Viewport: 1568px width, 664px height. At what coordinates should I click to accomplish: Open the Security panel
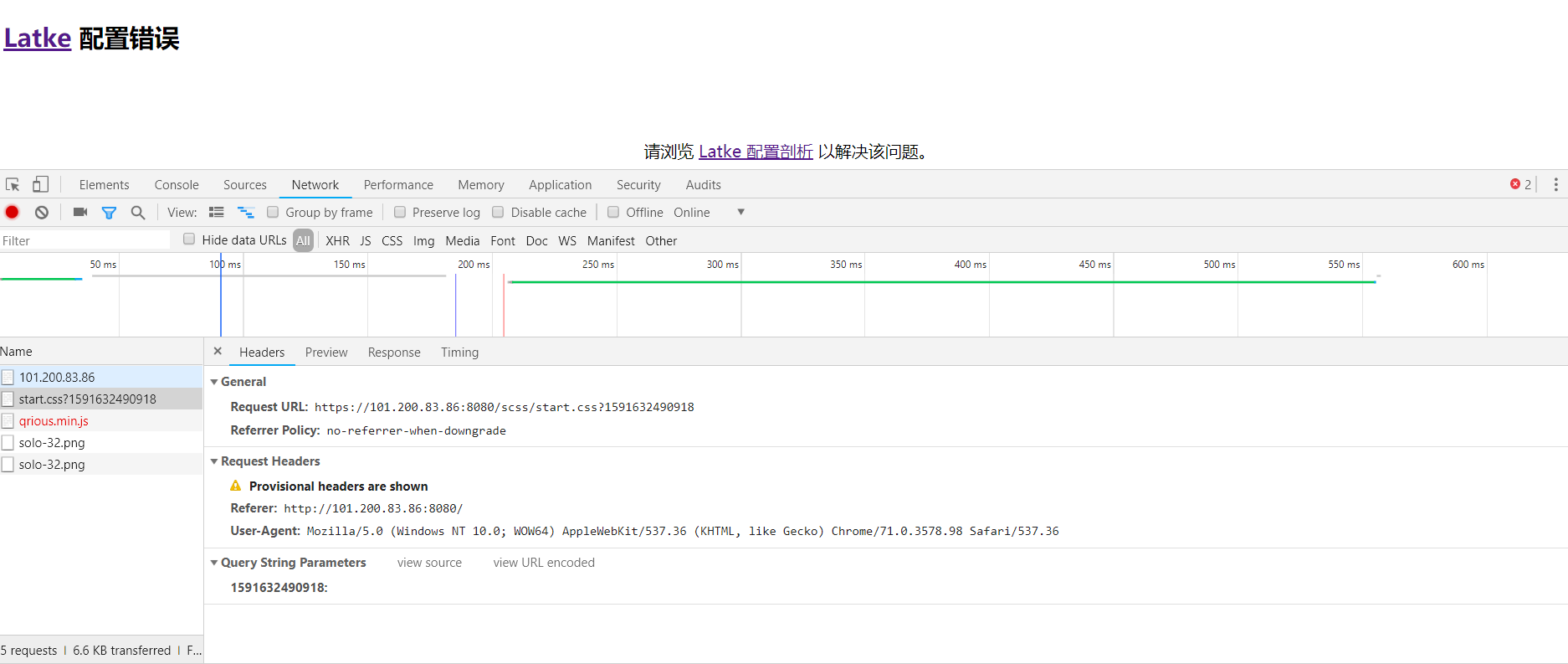[x=638, y=184]
